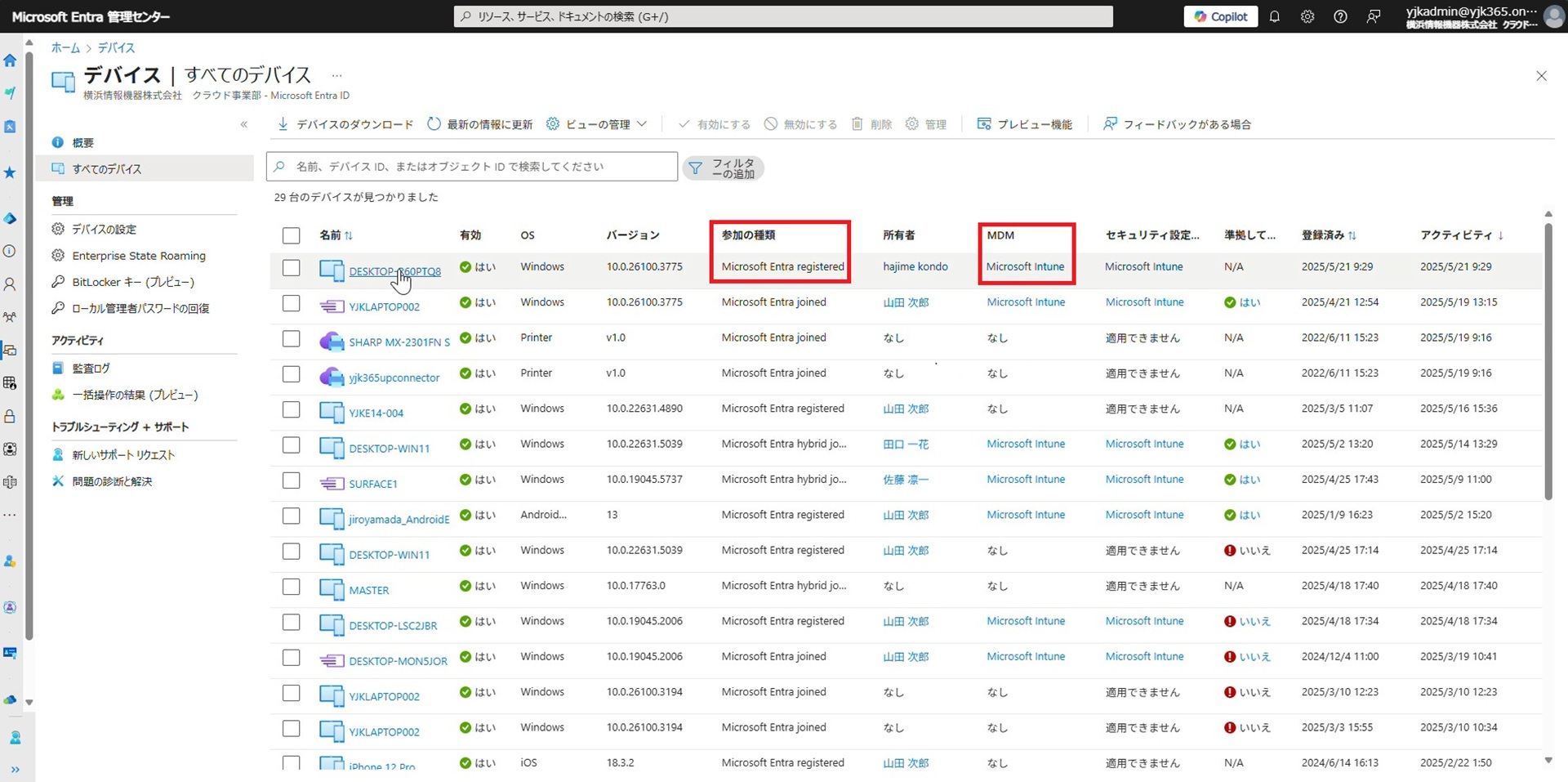Open device DESKTOP-R60PTQ8

coord(394,272)
